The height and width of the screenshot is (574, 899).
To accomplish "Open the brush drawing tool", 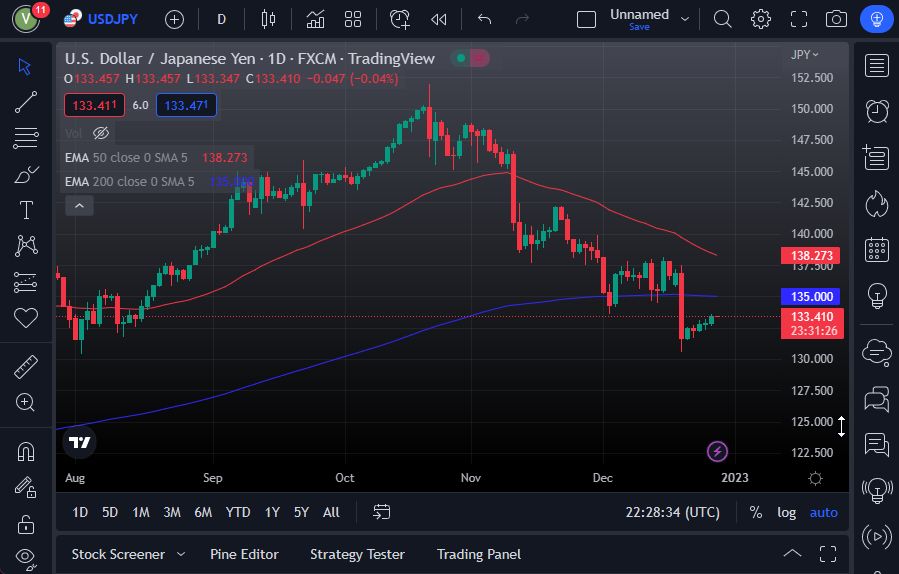I will tap(26, 175).
